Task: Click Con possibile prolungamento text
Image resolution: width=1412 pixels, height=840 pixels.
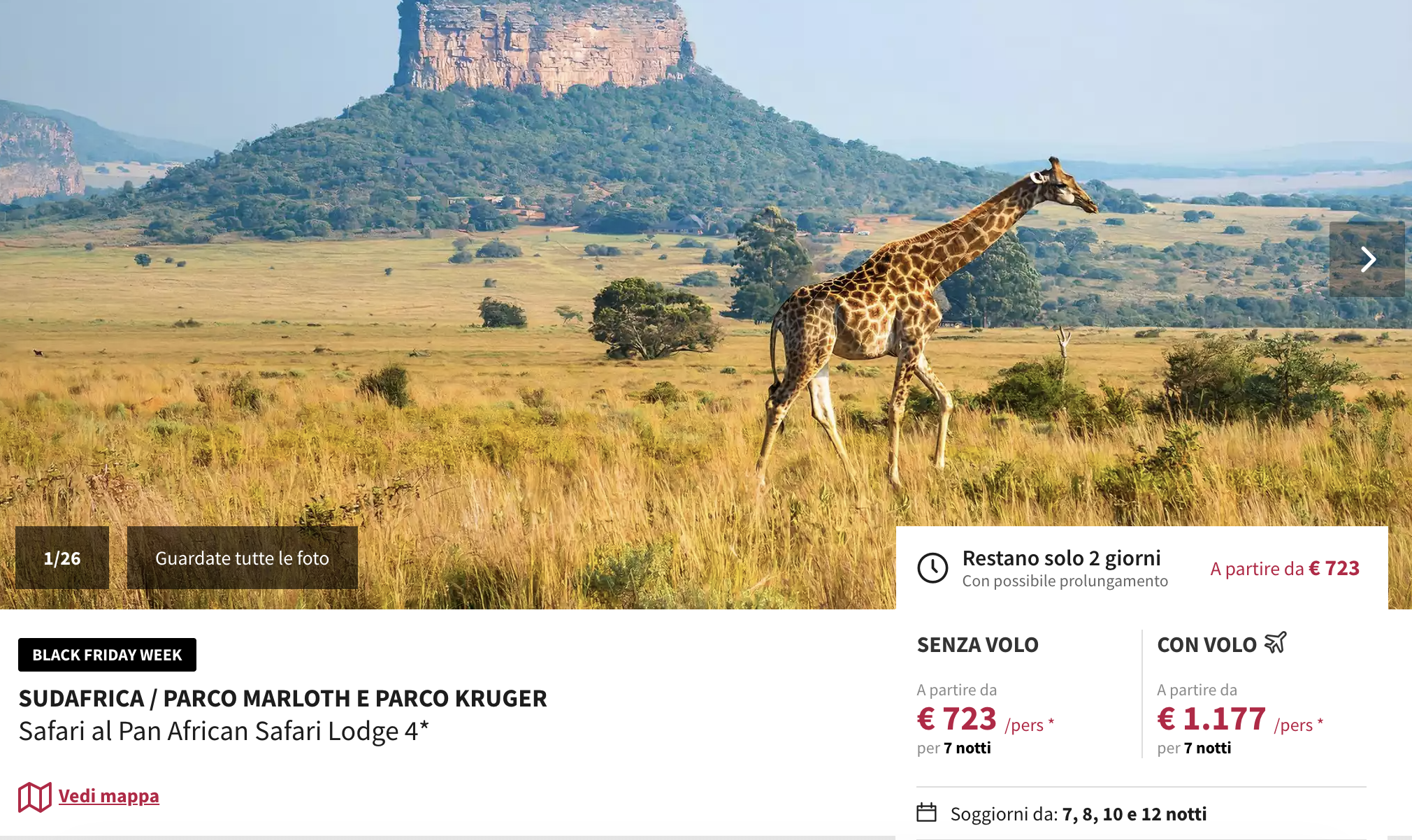Action: pos(1065,581)
